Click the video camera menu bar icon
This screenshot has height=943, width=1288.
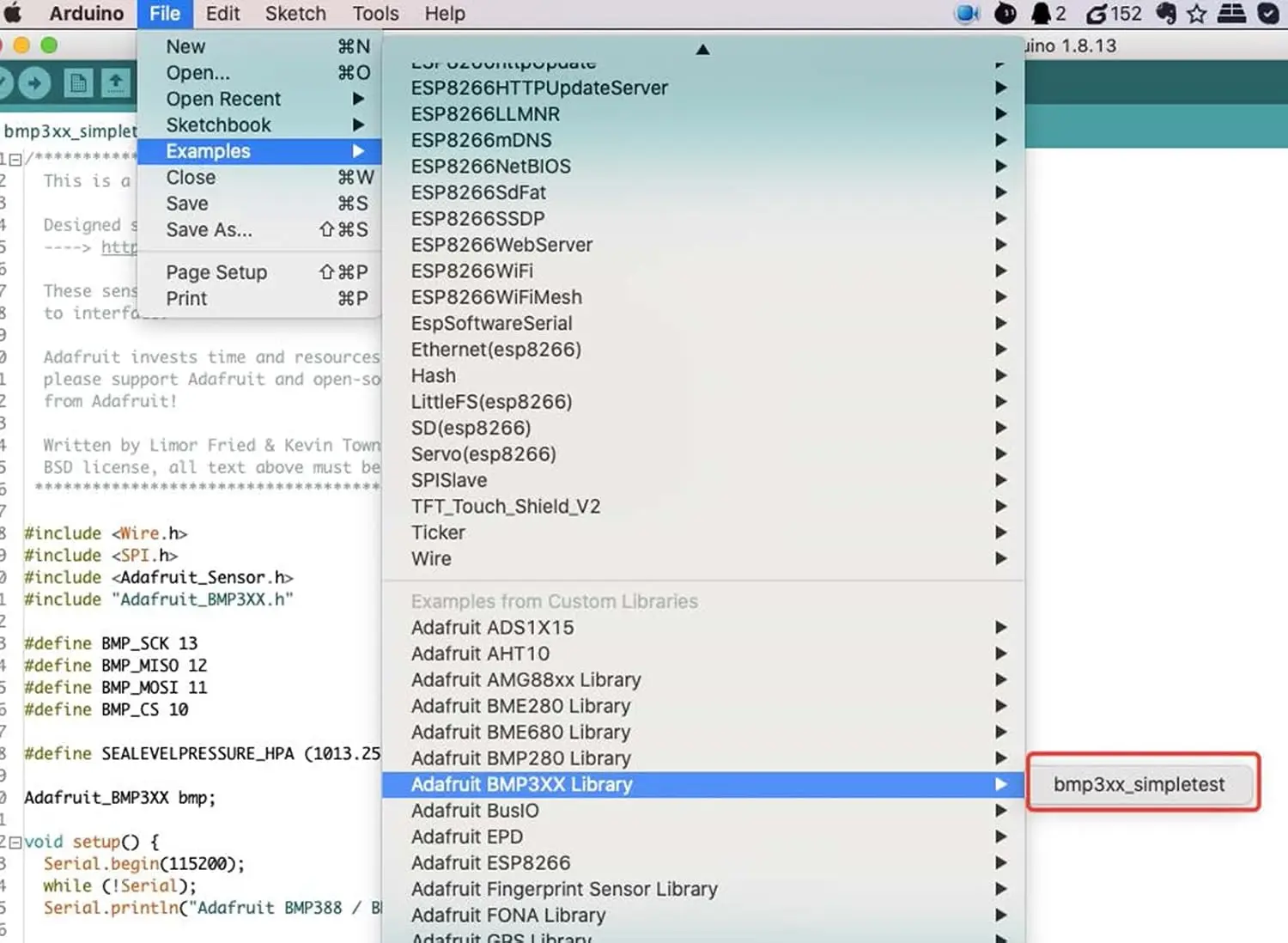click(967, 13)
